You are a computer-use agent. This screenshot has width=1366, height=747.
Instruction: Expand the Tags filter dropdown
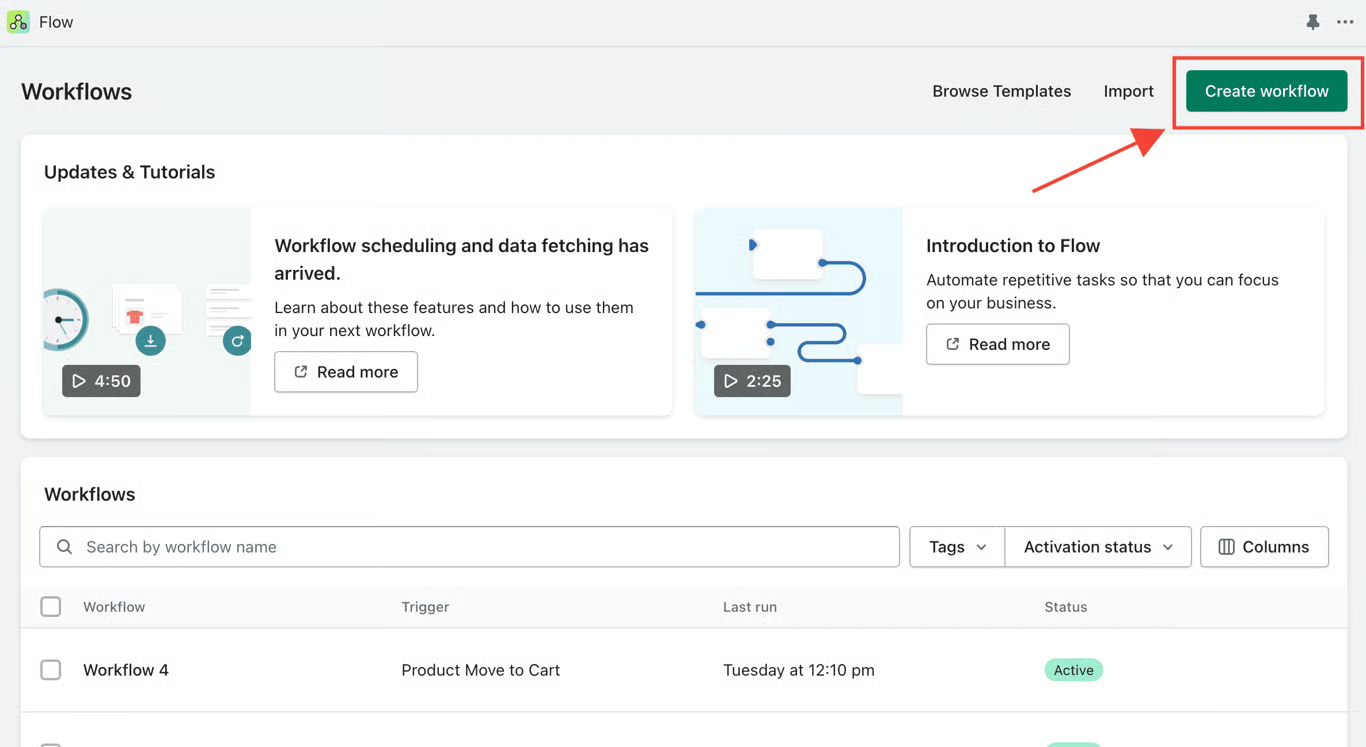point(957,547)
